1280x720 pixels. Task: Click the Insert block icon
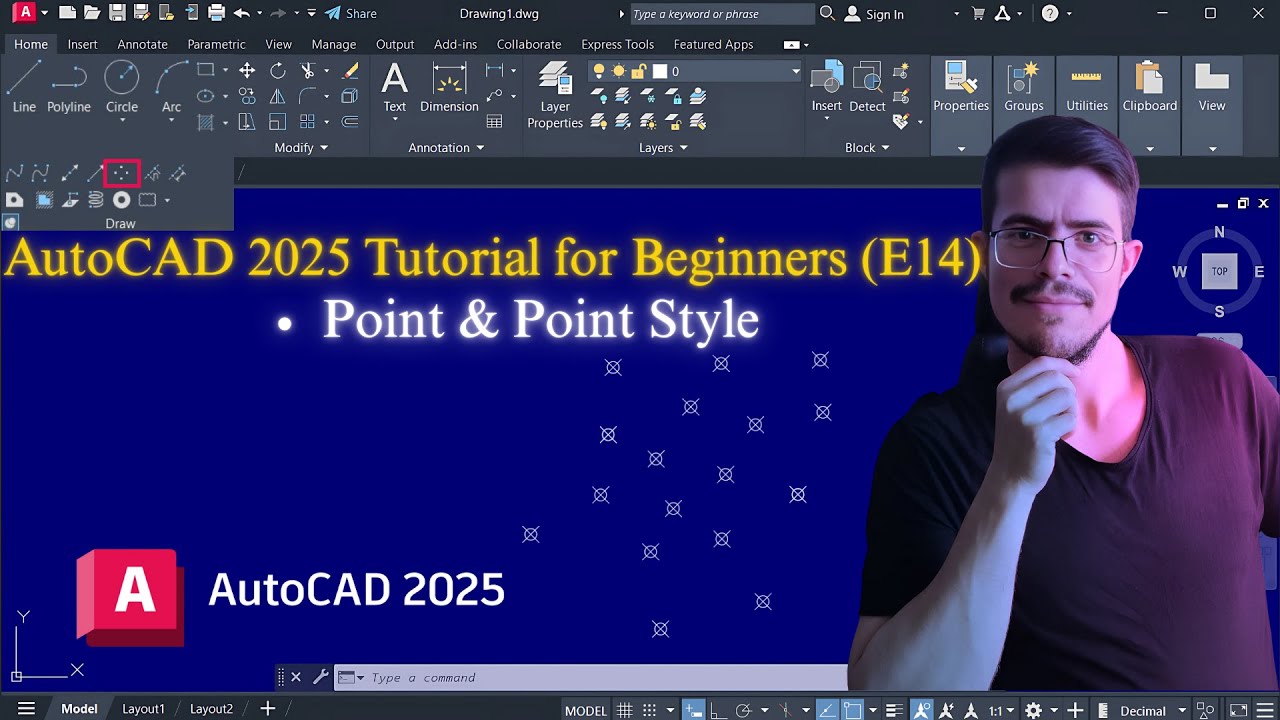tap(827, 87)
